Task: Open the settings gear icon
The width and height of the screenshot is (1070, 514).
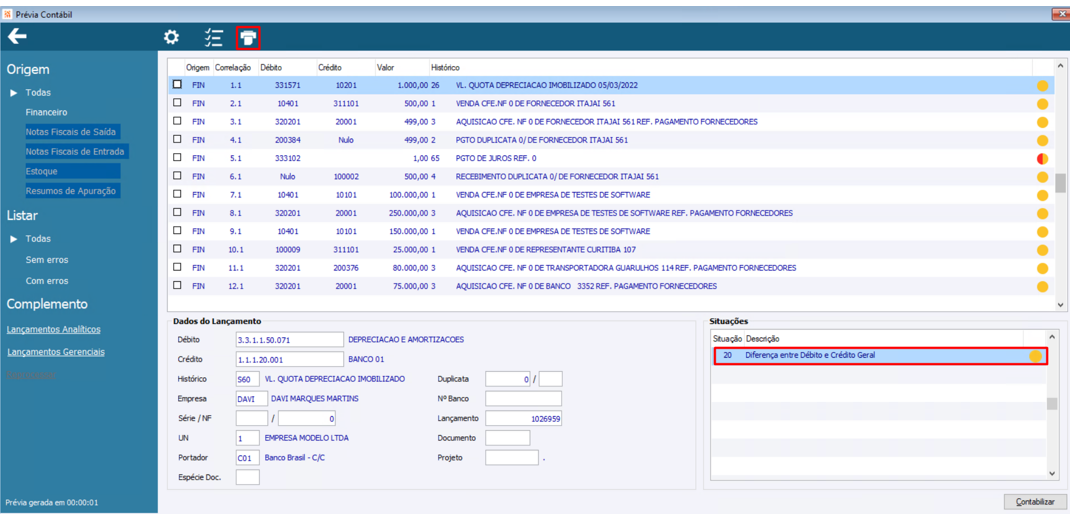Action: coord(171,37)
